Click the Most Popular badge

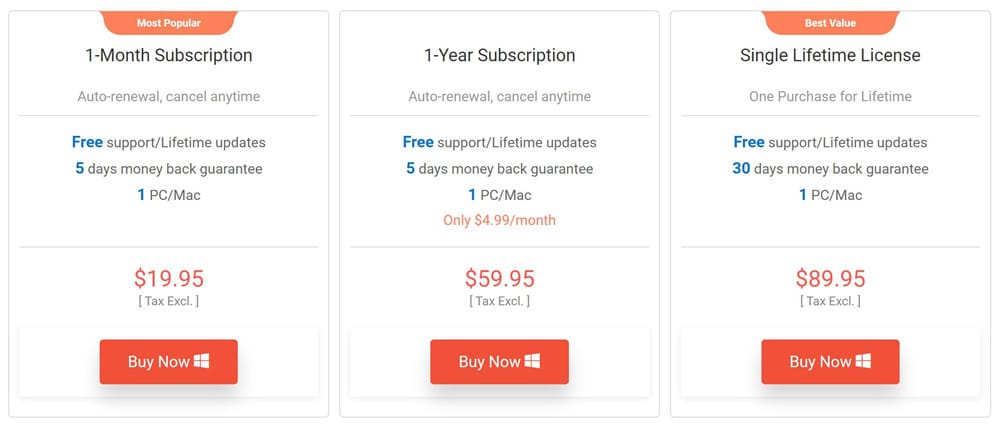[x=168, y=22]
